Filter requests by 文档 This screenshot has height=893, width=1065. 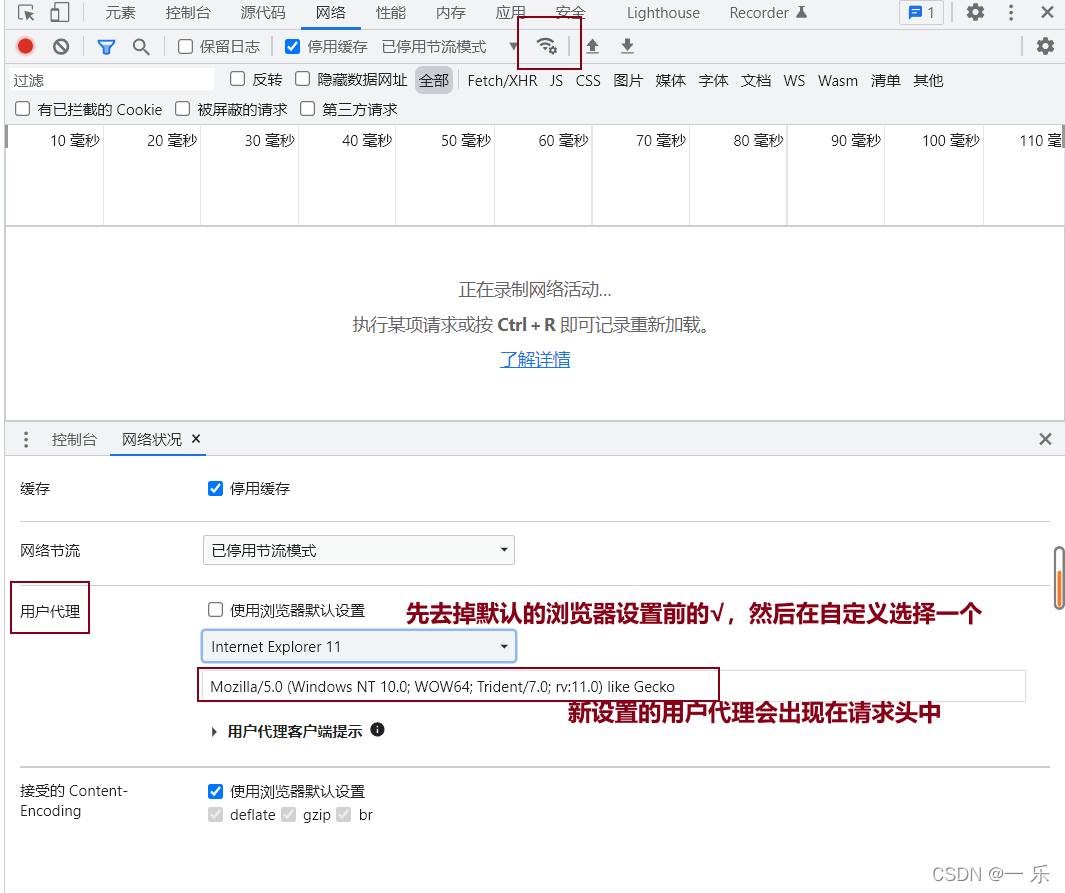click(756, 81)
